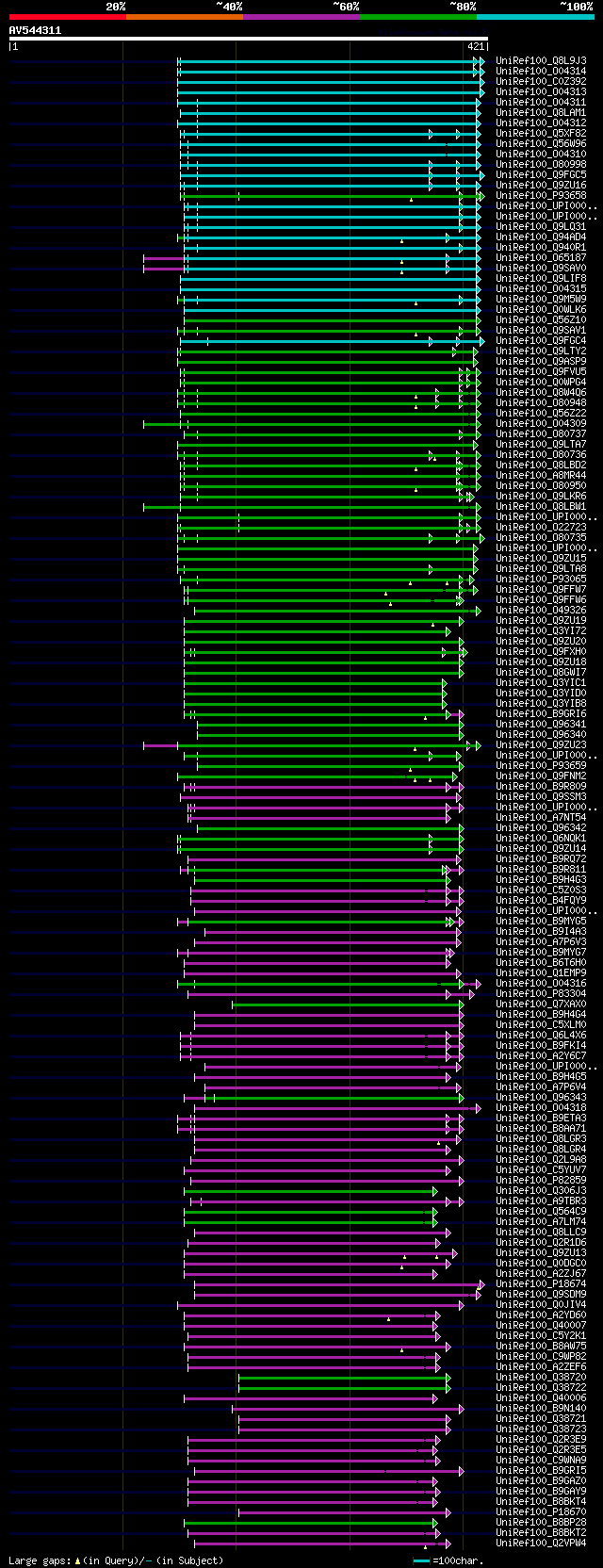Screen dimensions: 603x1568
Task: Select label UniRef100_P93658
Action: click(541, 195)
